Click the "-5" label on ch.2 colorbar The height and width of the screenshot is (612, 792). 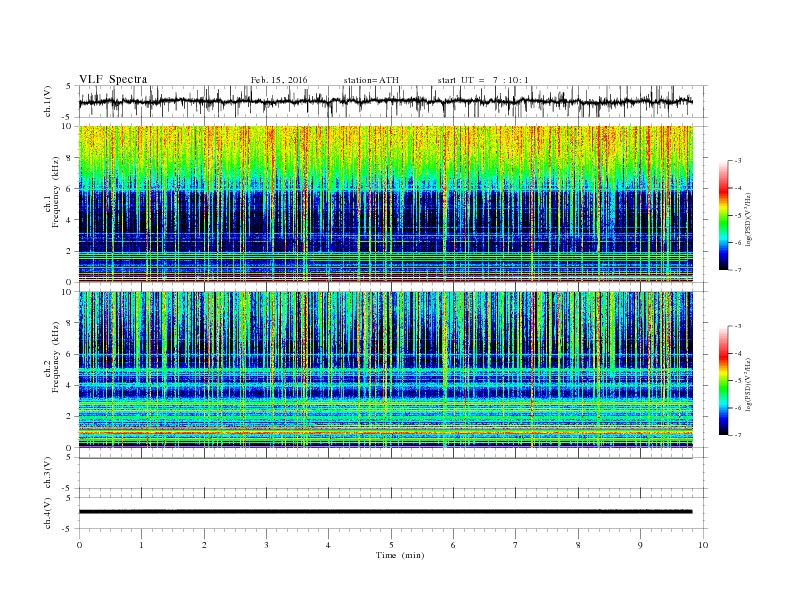[738, 381]
